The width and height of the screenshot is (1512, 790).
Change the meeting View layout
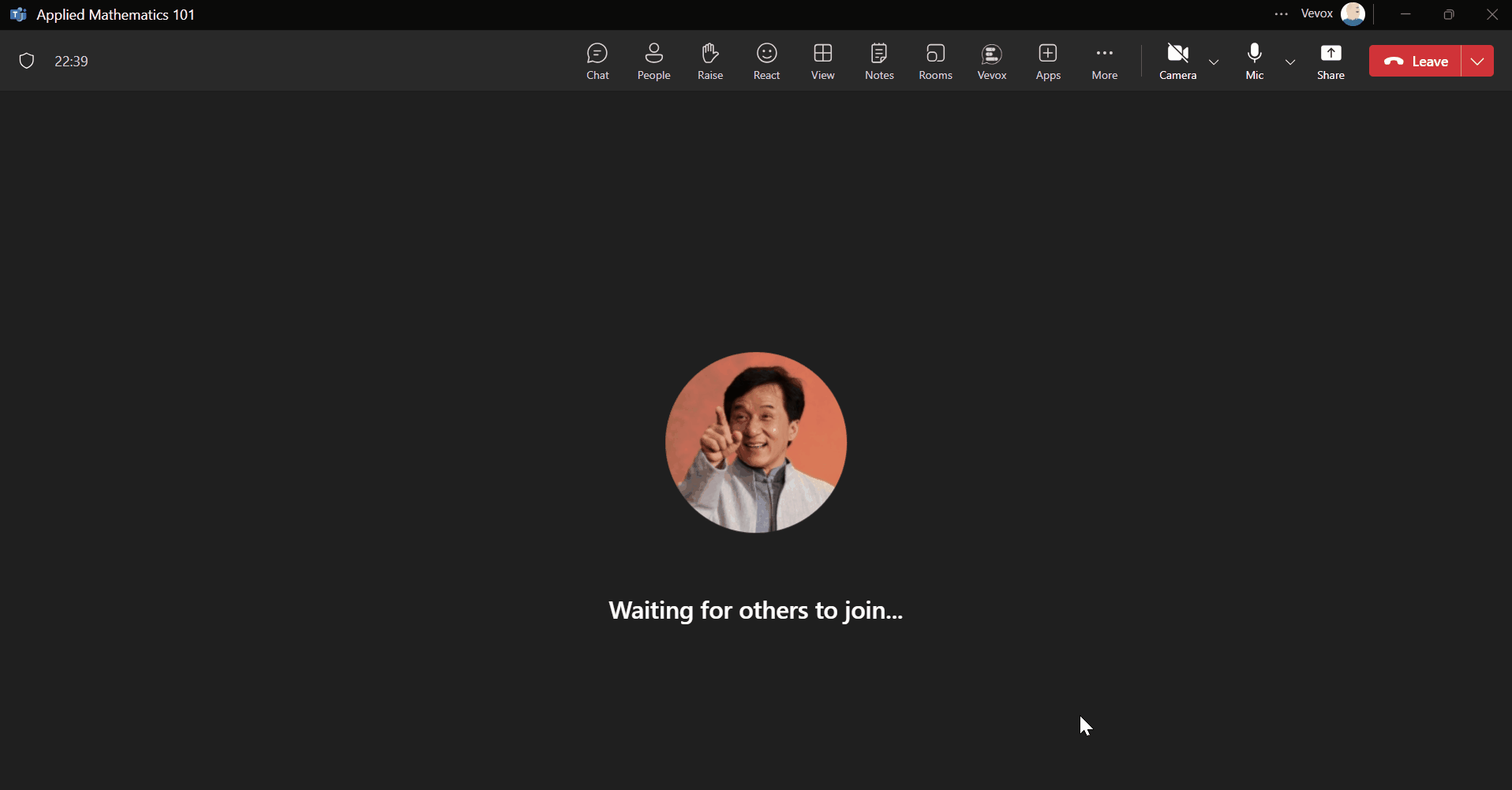point(822,62)
